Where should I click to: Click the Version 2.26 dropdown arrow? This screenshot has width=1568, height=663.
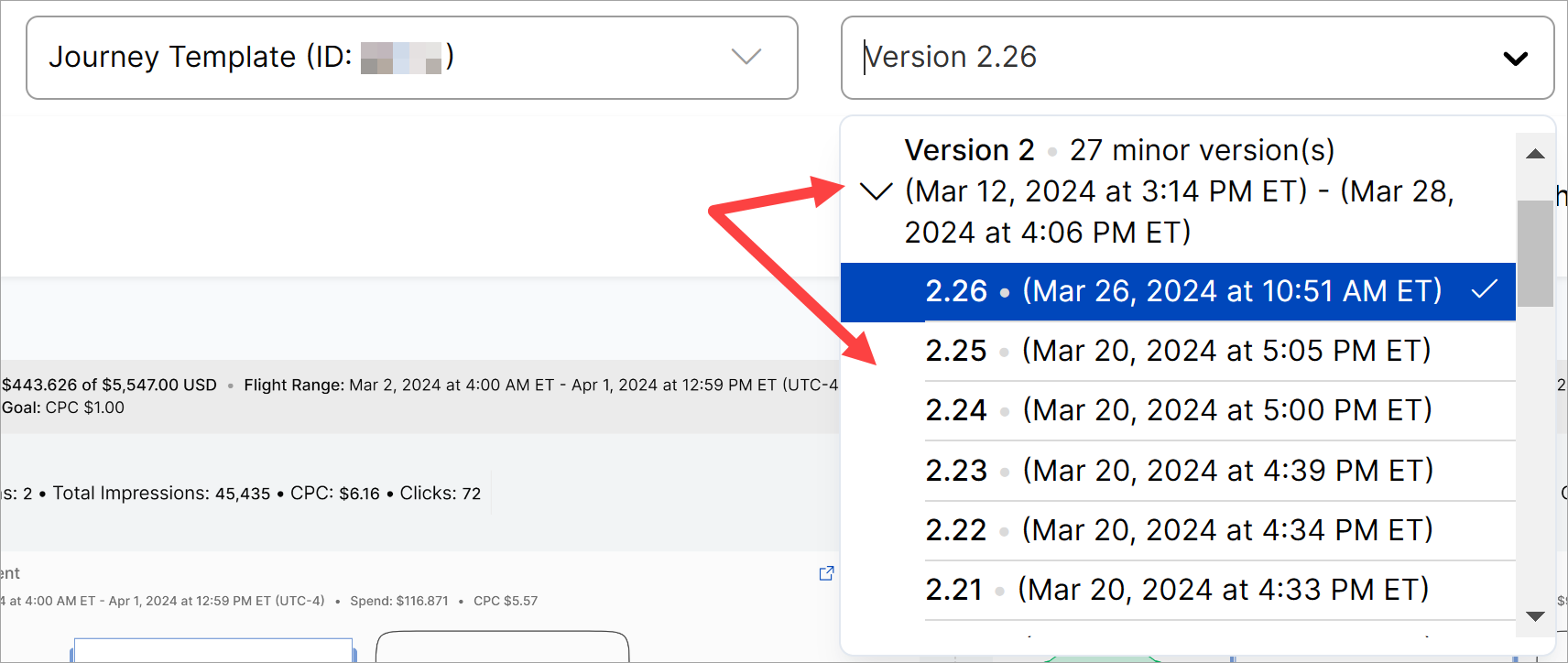coord(1515,59)
